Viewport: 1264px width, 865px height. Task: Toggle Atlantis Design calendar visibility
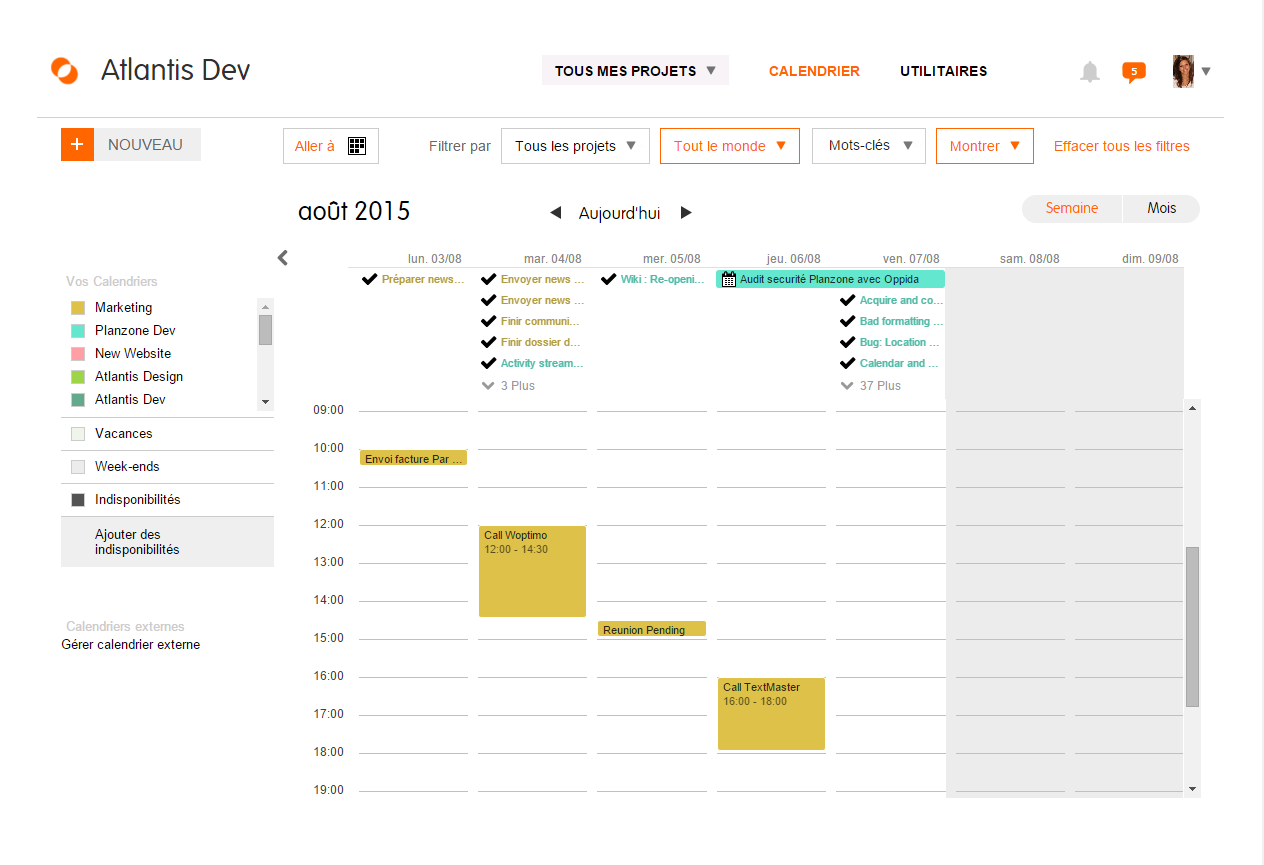point(78,377)
